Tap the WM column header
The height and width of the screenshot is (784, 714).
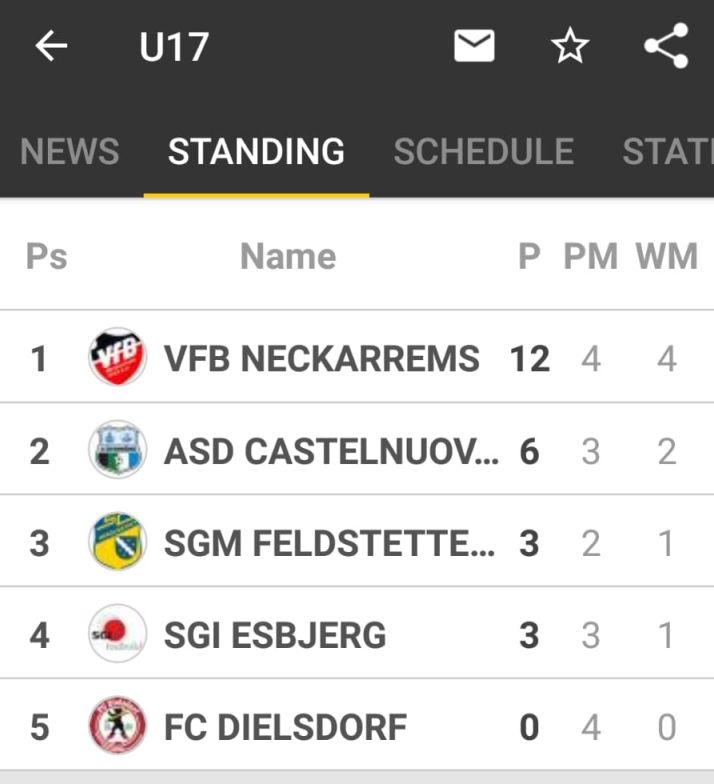[666, 257]
